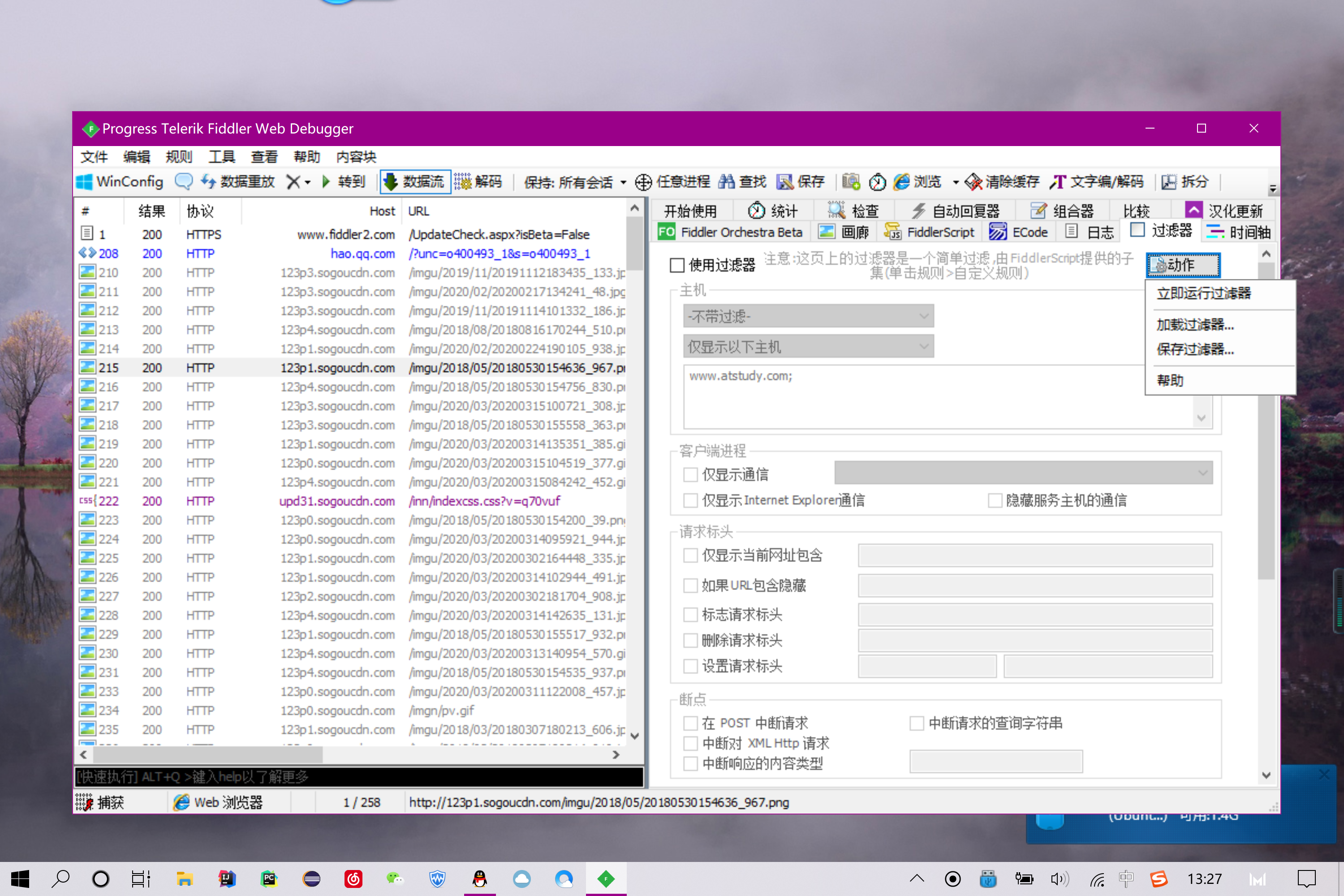
Task: Toggle the 数据流 stream button
Action: click(414, 182)
